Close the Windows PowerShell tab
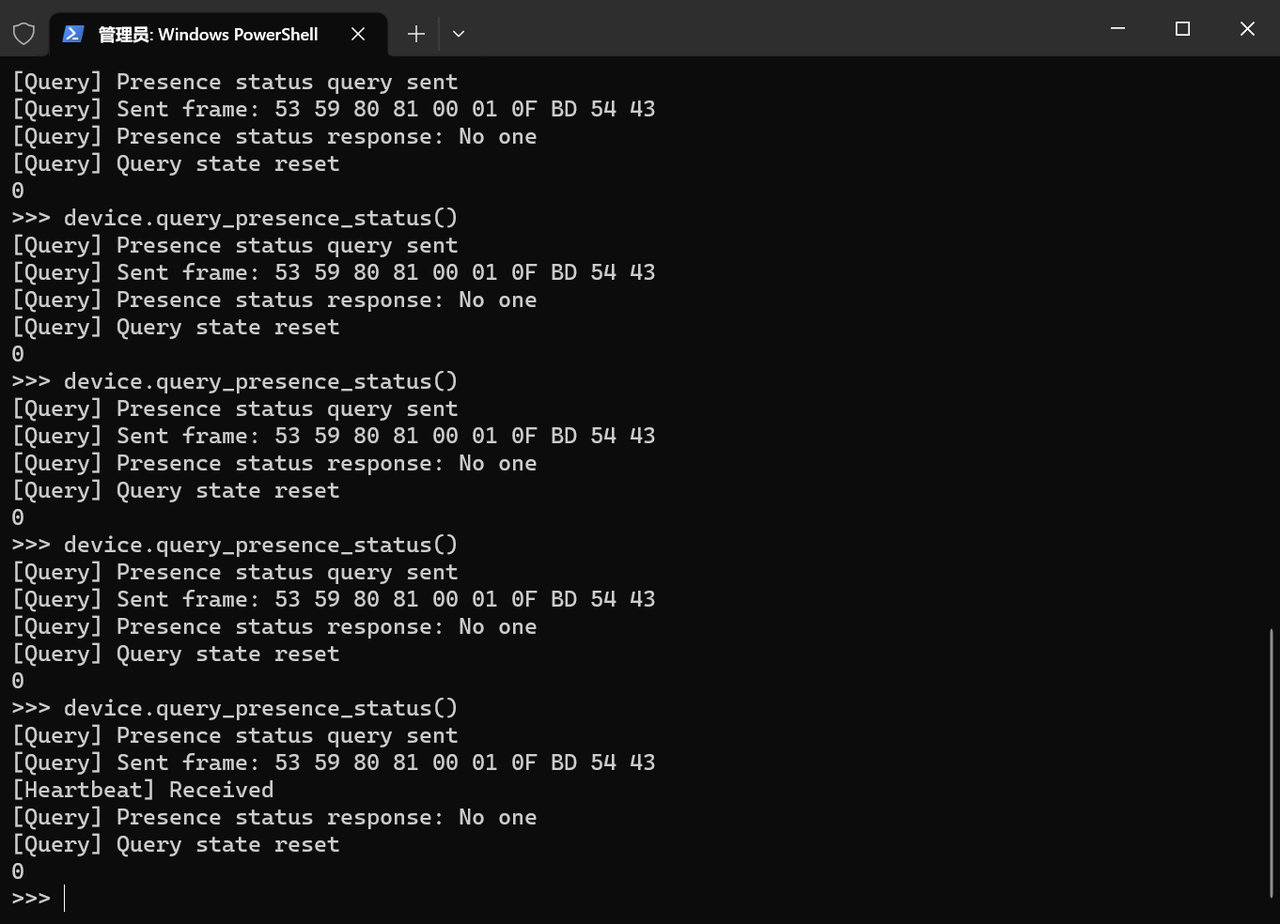Image resolution: width=1280 pixels, height=924 pixels. click(x=358, y=34)
